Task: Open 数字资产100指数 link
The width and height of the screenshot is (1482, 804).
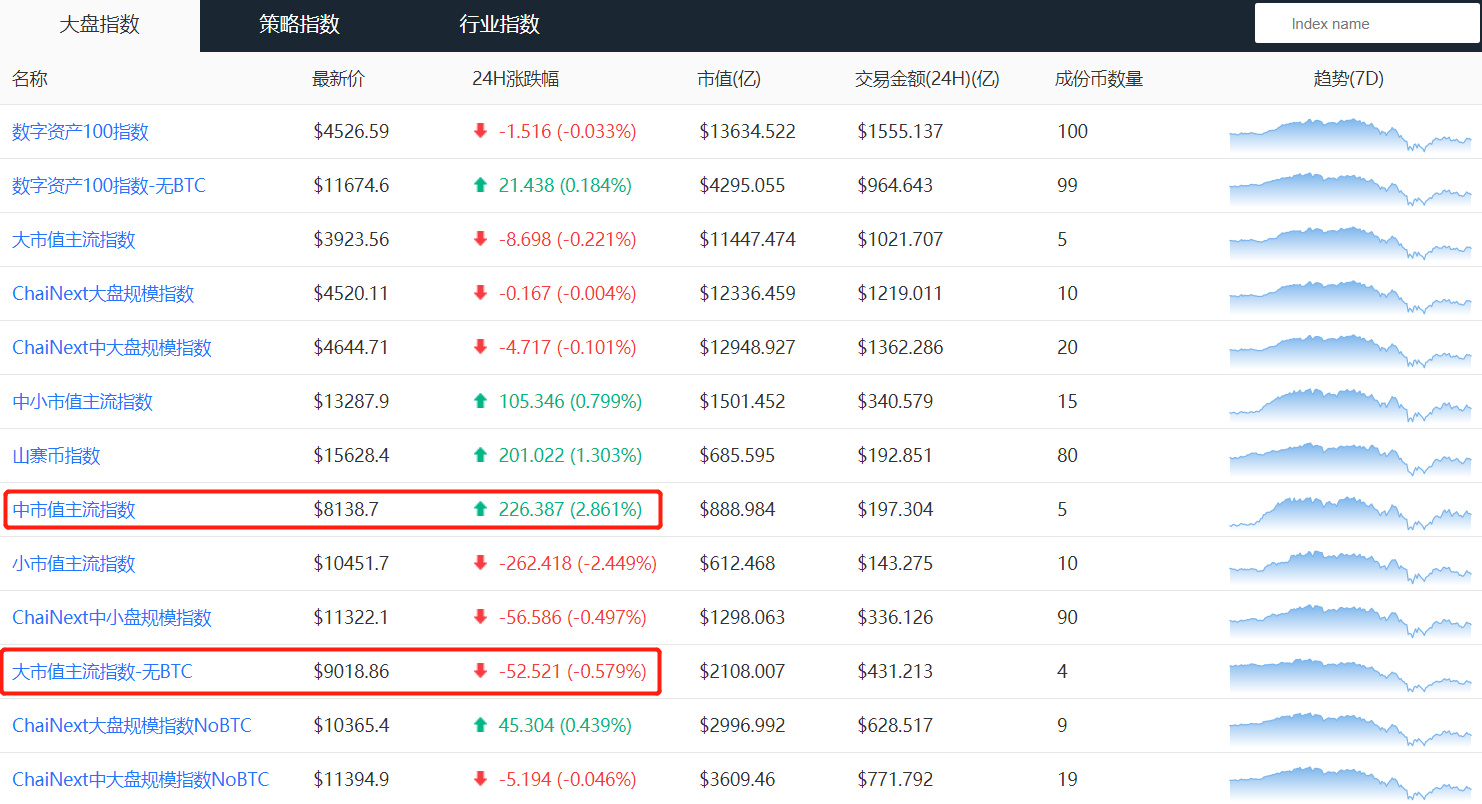Action: pyautogui.click(x=80, y=131)
